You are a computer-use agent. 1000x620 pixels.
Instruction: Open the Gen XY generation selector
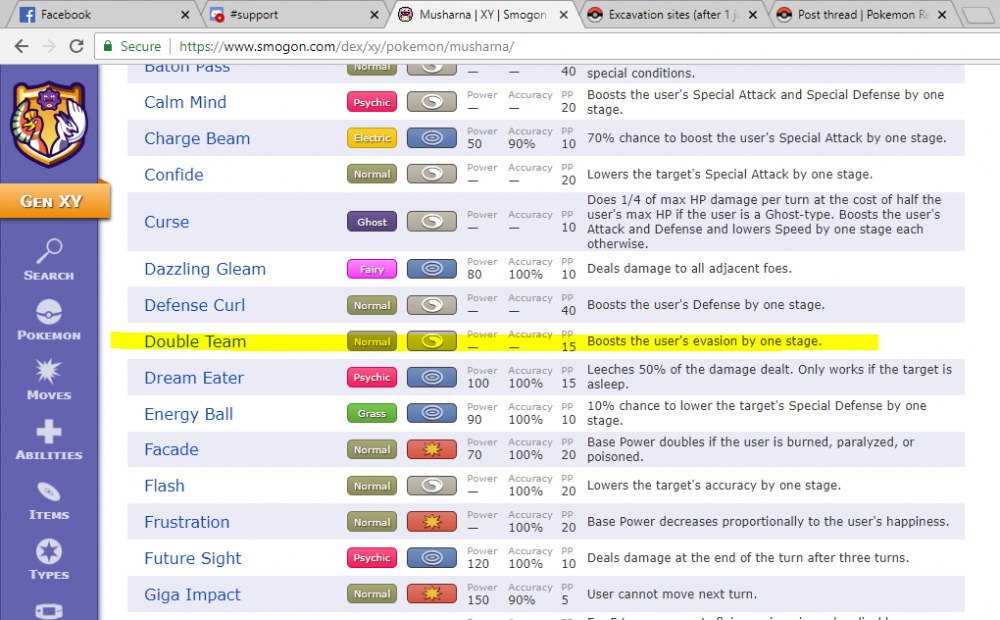click(52, 201)
